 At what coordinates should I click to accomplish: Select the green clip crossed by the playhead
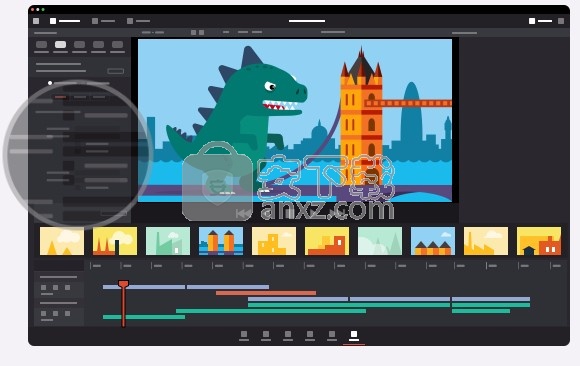(144, 317)
